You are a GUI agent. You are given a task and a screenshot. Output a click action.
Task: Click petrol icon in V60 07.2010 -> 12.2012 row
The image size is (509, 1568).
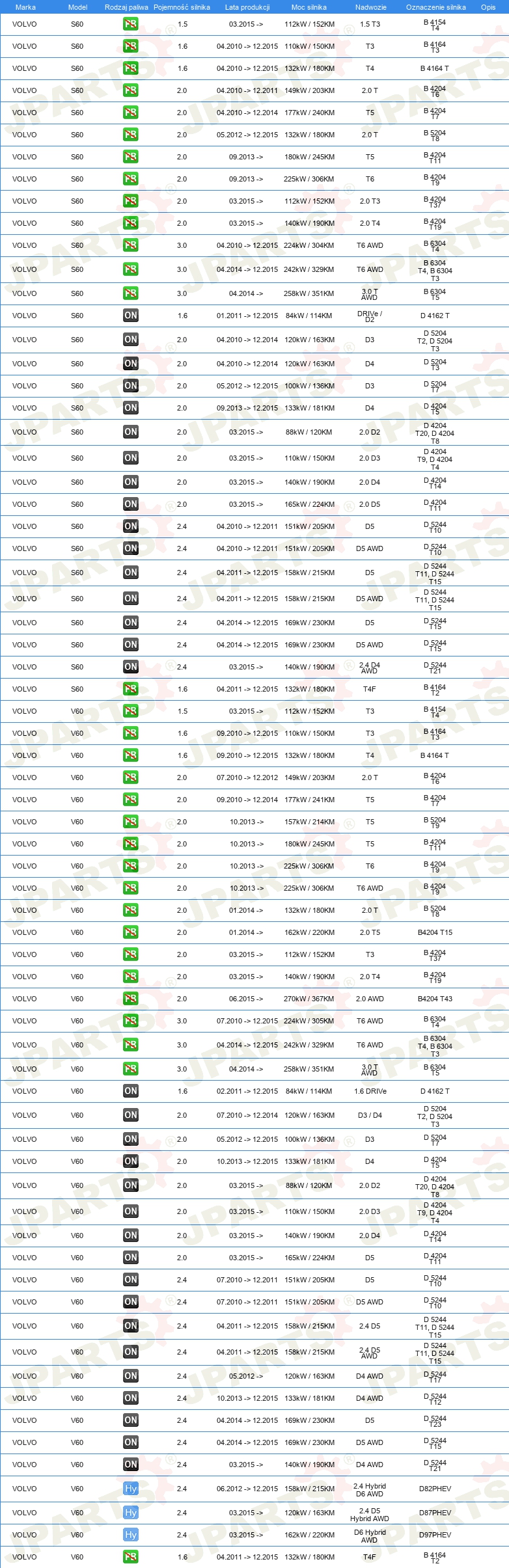(130, 777)
